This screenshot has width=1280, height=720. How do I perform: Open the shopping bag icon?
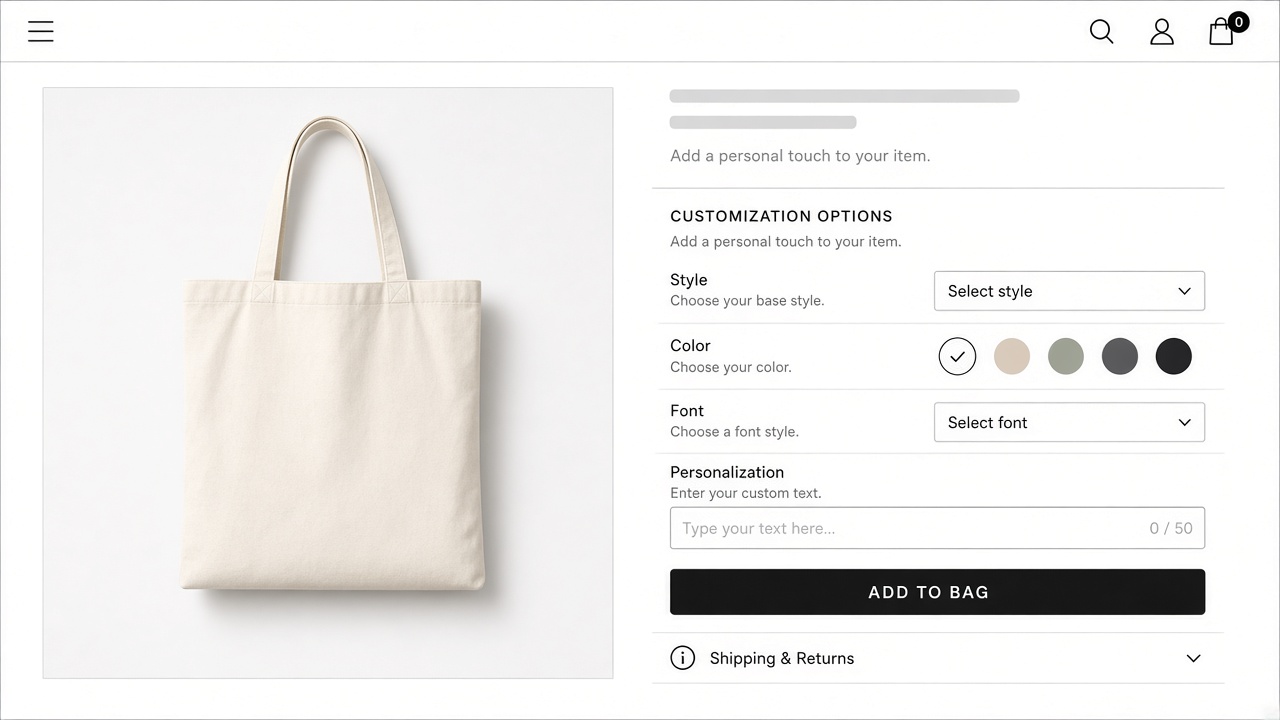(x=1221, y=33)
